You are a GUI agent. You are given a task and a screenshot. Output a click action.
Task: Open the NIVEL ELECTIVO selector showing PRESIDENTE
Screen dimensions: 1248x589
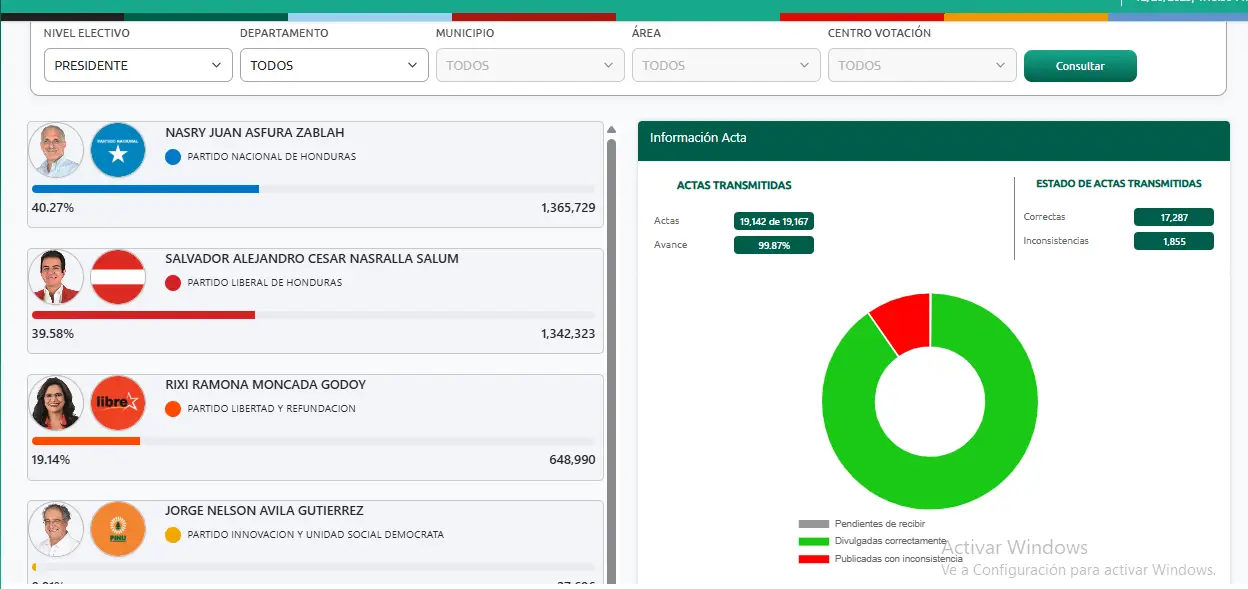click(x=138, y=64)
